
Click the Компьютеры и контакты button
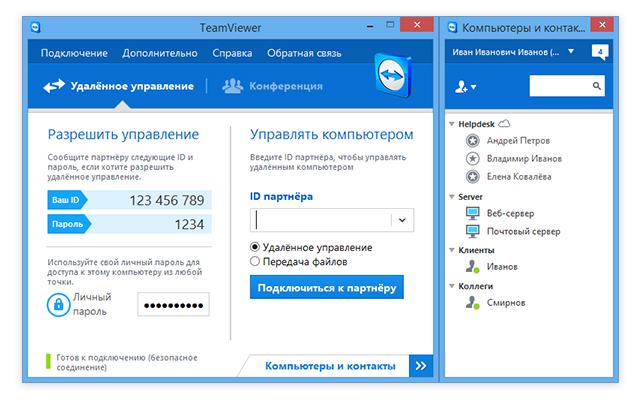330,366
